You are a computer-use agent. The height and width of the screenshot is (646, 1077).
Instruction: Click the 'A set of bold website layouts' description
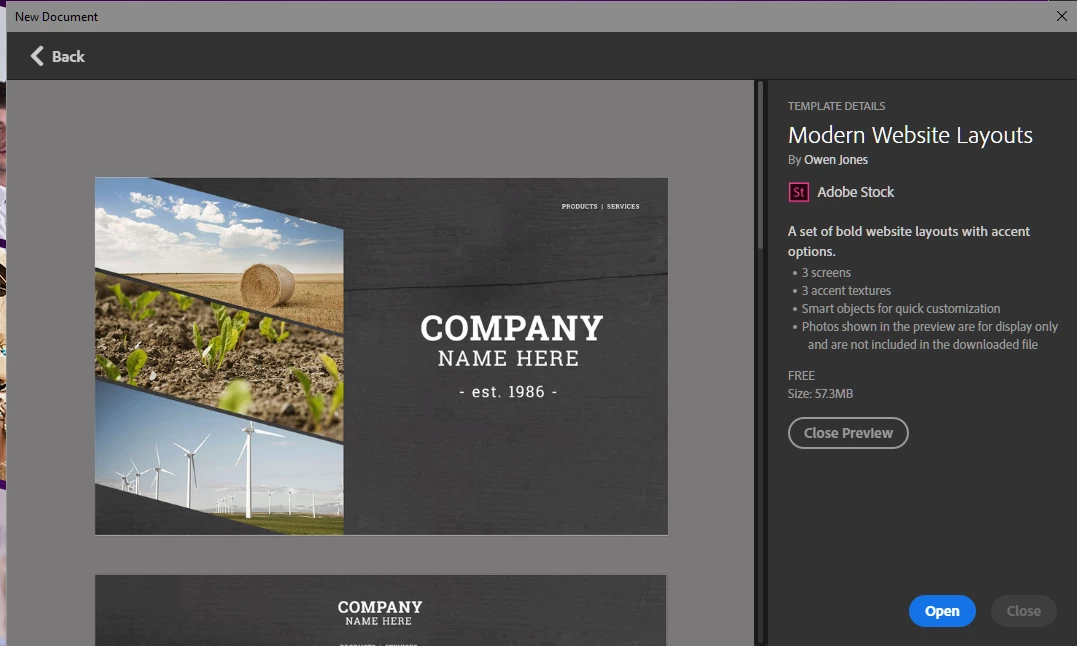pyautogui.click(x=908, y=241)
